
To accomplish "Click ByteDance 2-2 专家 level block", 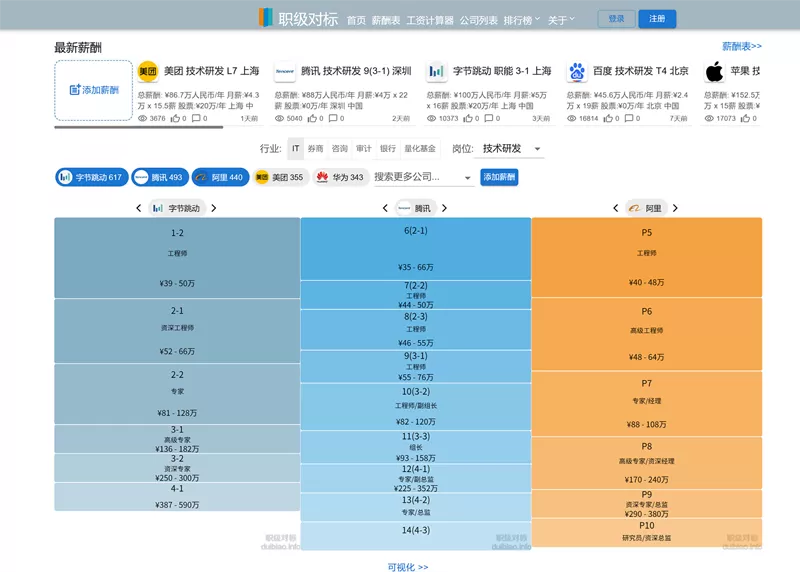I will coord(177,394).
